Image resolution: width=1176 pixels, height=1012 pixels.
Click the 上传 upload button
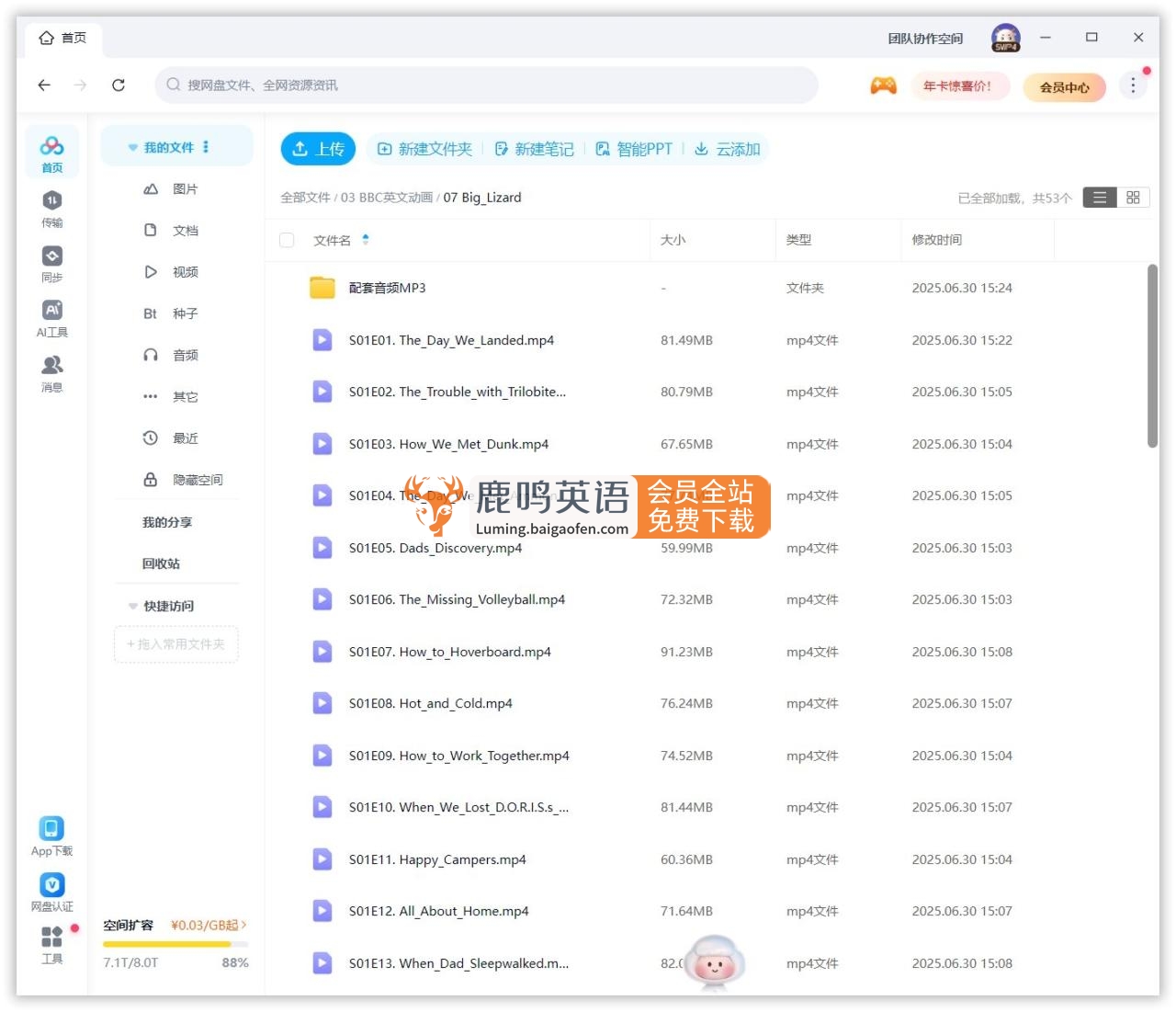(x=318, y=148)
